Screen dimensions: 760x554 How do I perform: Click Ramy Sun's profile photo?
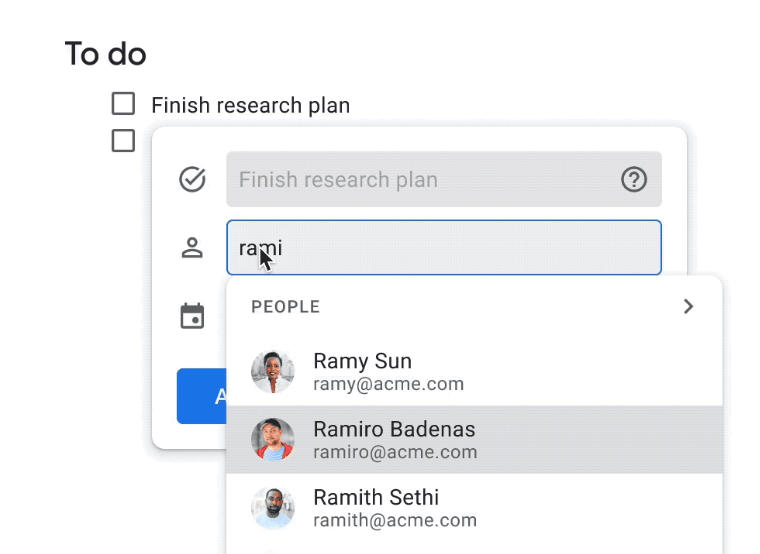click(273, 372)
